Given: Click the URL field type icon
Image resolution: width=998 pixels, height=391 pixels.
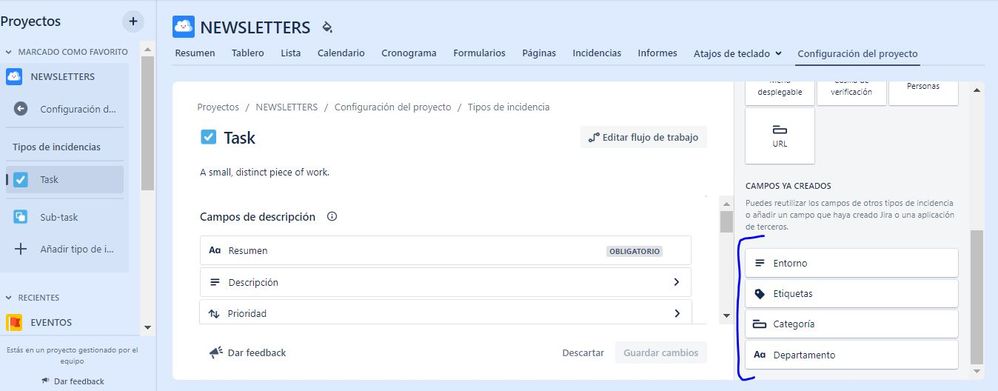Looking at the screenshot, I should pos(780,130).
